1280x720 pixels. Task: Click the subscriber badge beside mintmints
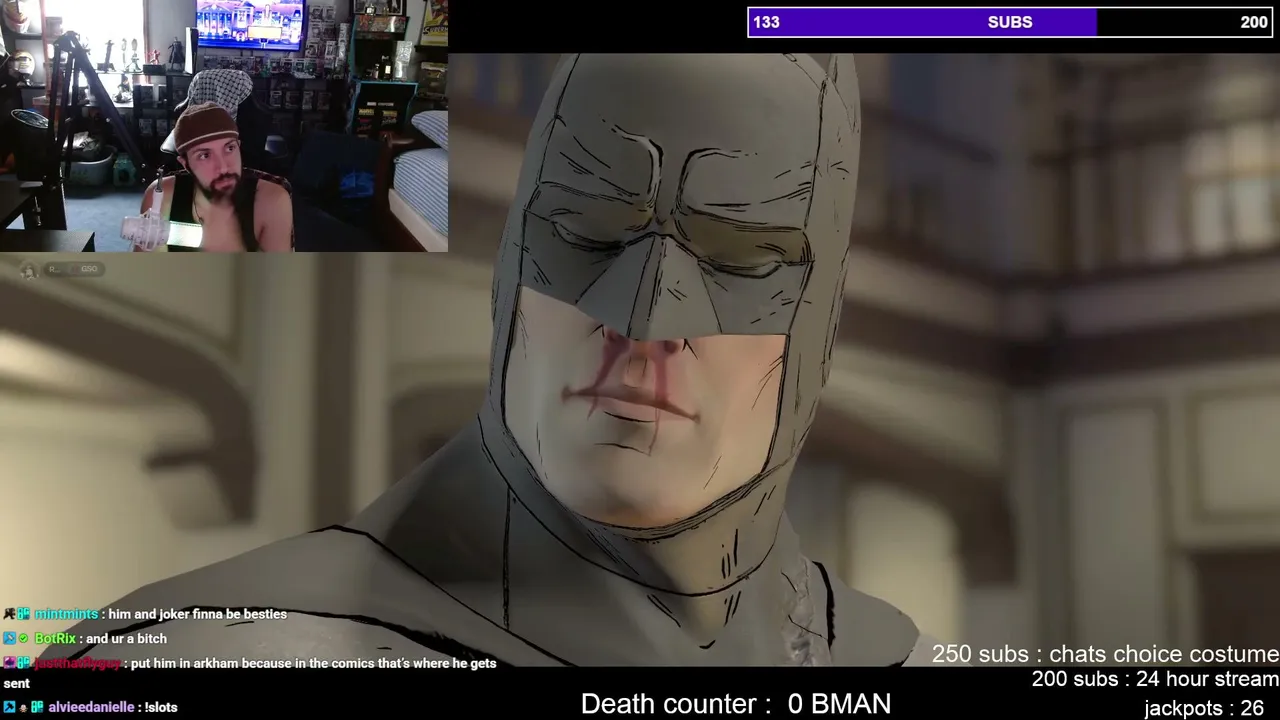point(24,614)
